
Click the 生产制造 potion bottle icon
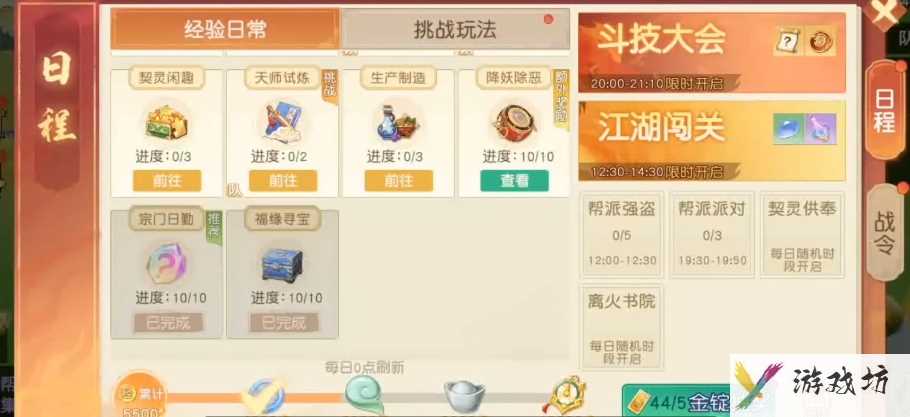(398, 123)
